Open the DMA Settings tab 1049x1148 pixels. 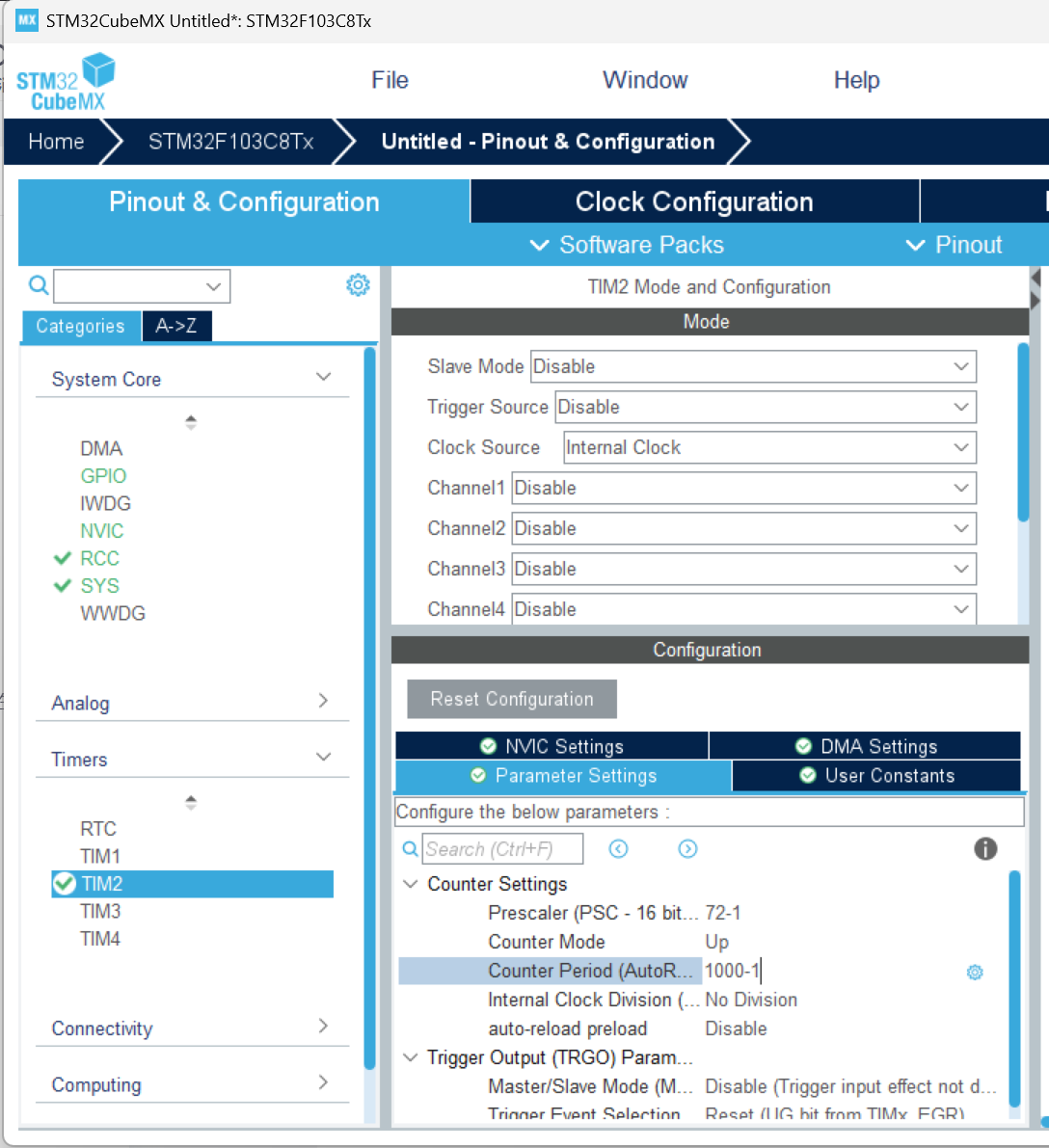pyautogui.click(x=865, y=746)
